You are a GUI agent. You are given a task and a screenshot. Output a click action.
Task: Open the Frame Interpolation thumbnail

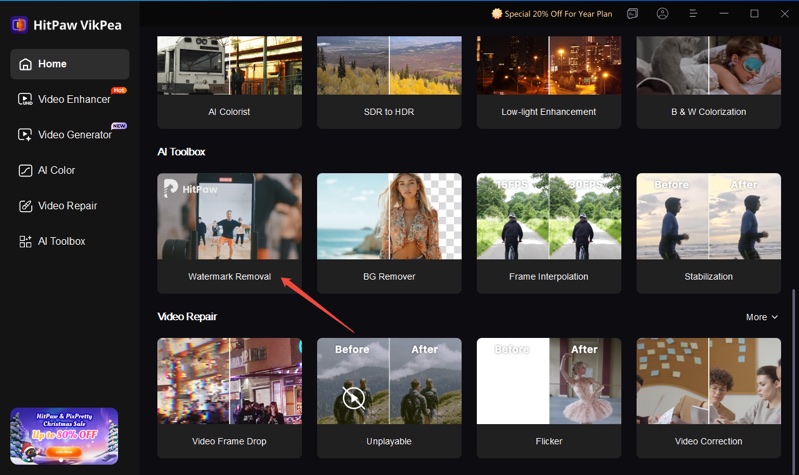click(x=549, y=216)
